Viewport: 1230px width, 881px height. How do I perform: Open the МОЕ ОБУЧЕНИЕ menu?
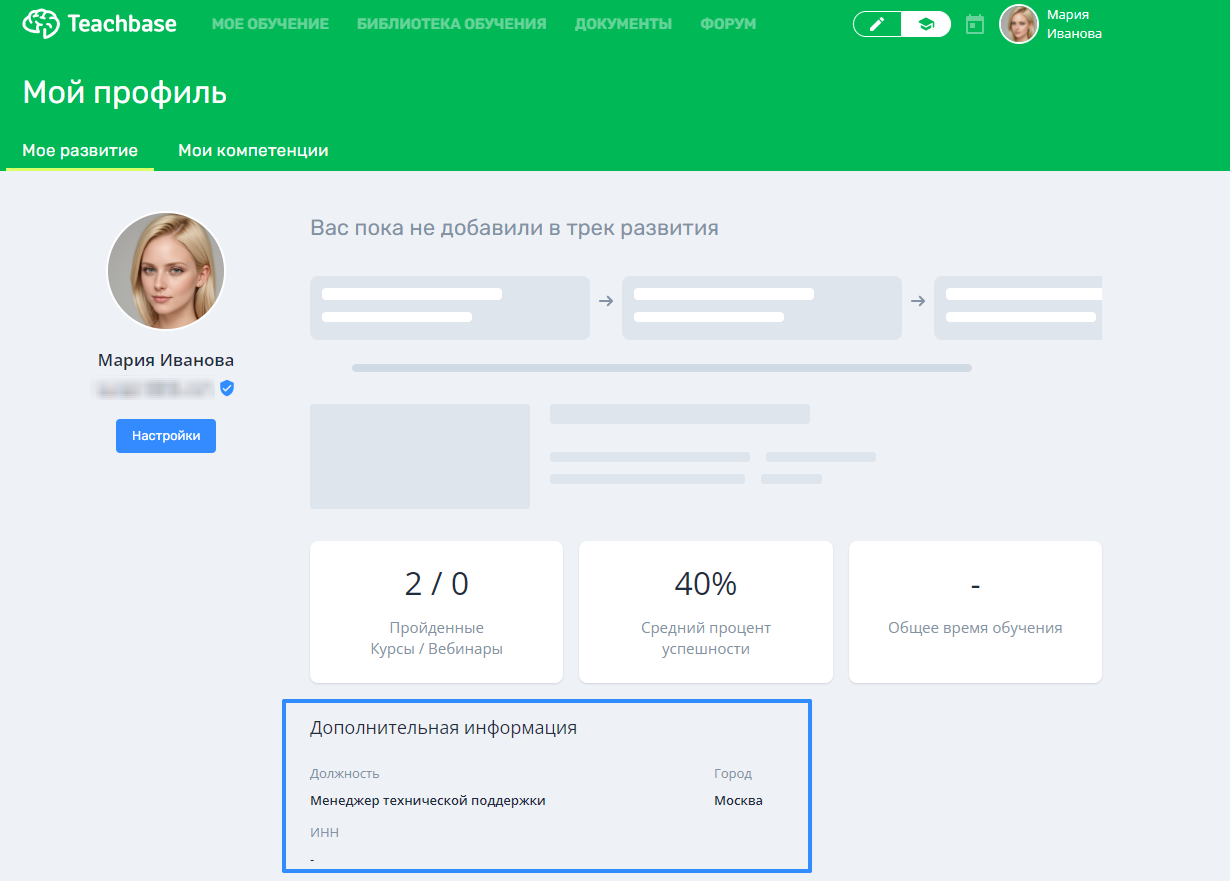click(x=270, y=24)
